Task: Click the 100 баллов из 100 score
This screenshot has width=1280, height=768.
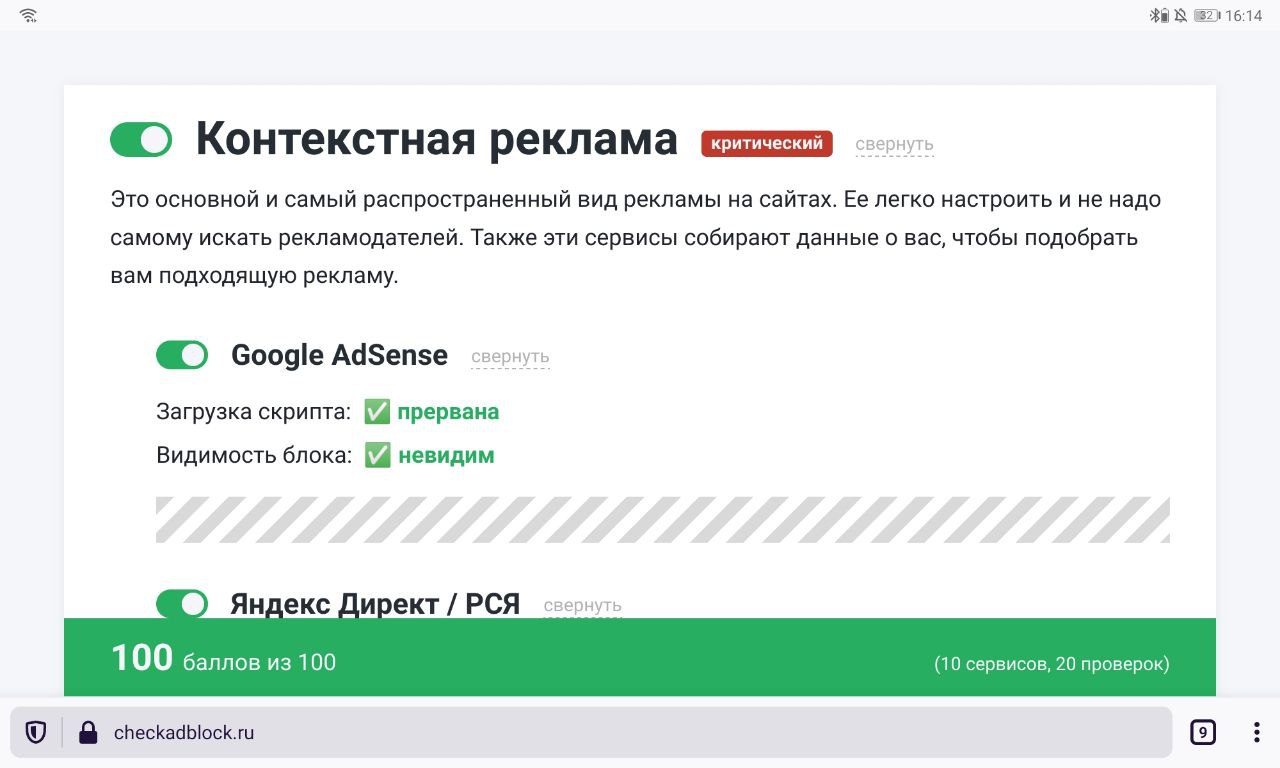Action: (x=223, y=658)
